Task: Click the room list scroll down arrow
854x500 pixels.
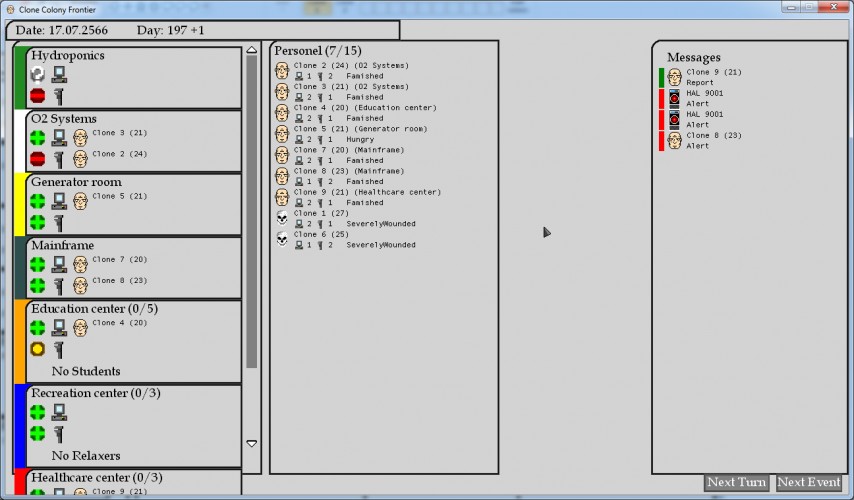Action: (252, 443)
